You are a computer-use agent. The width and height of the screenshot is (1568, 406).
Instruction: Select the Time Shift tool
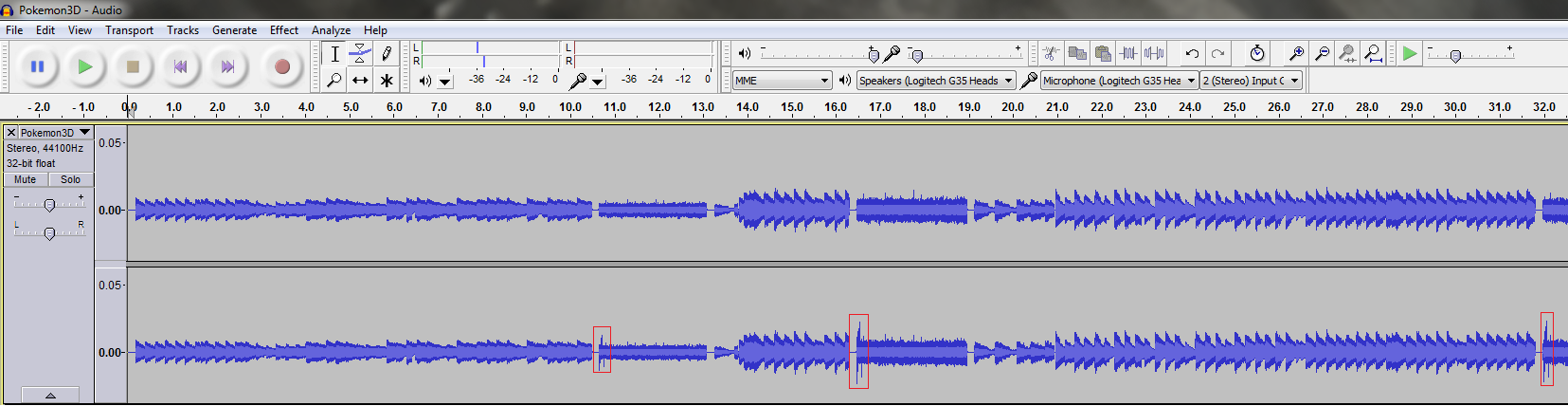tap(360, 81)
